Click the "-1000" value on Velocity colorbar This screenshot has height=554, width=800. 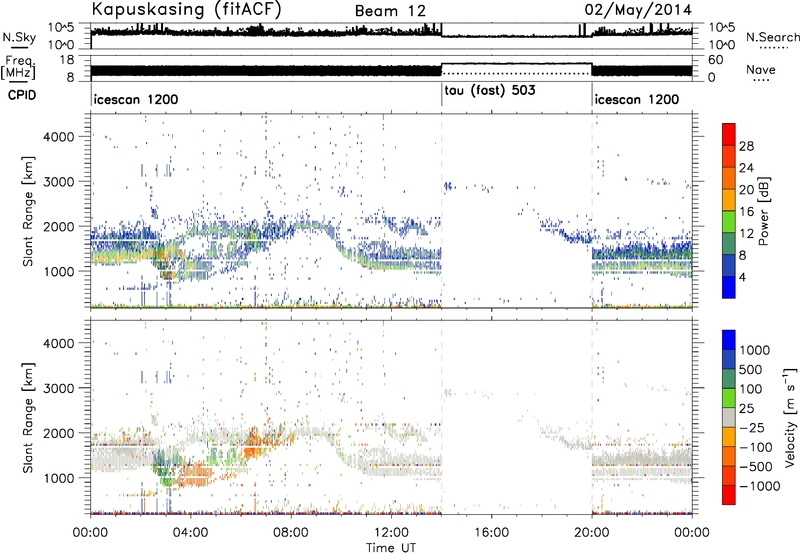pos(759,486)
